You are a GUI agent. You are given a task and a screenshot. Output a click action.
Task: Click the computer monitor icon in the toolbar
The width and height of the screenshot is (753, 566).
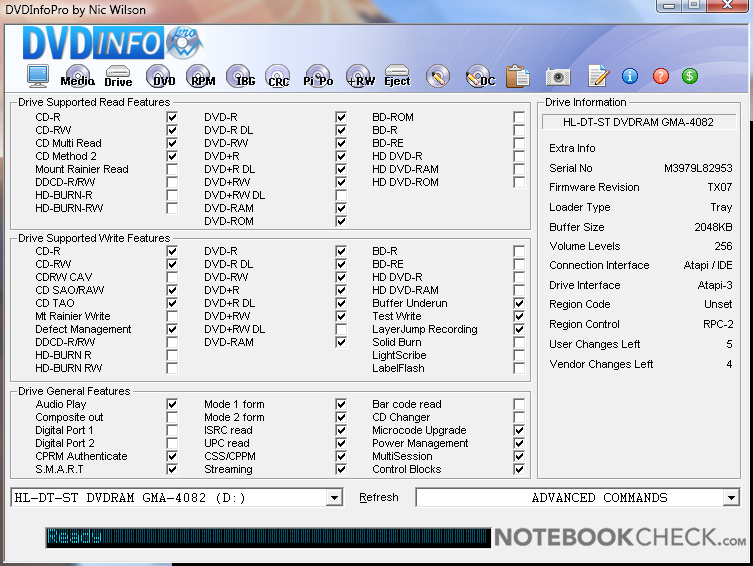[x=37, y=76]
